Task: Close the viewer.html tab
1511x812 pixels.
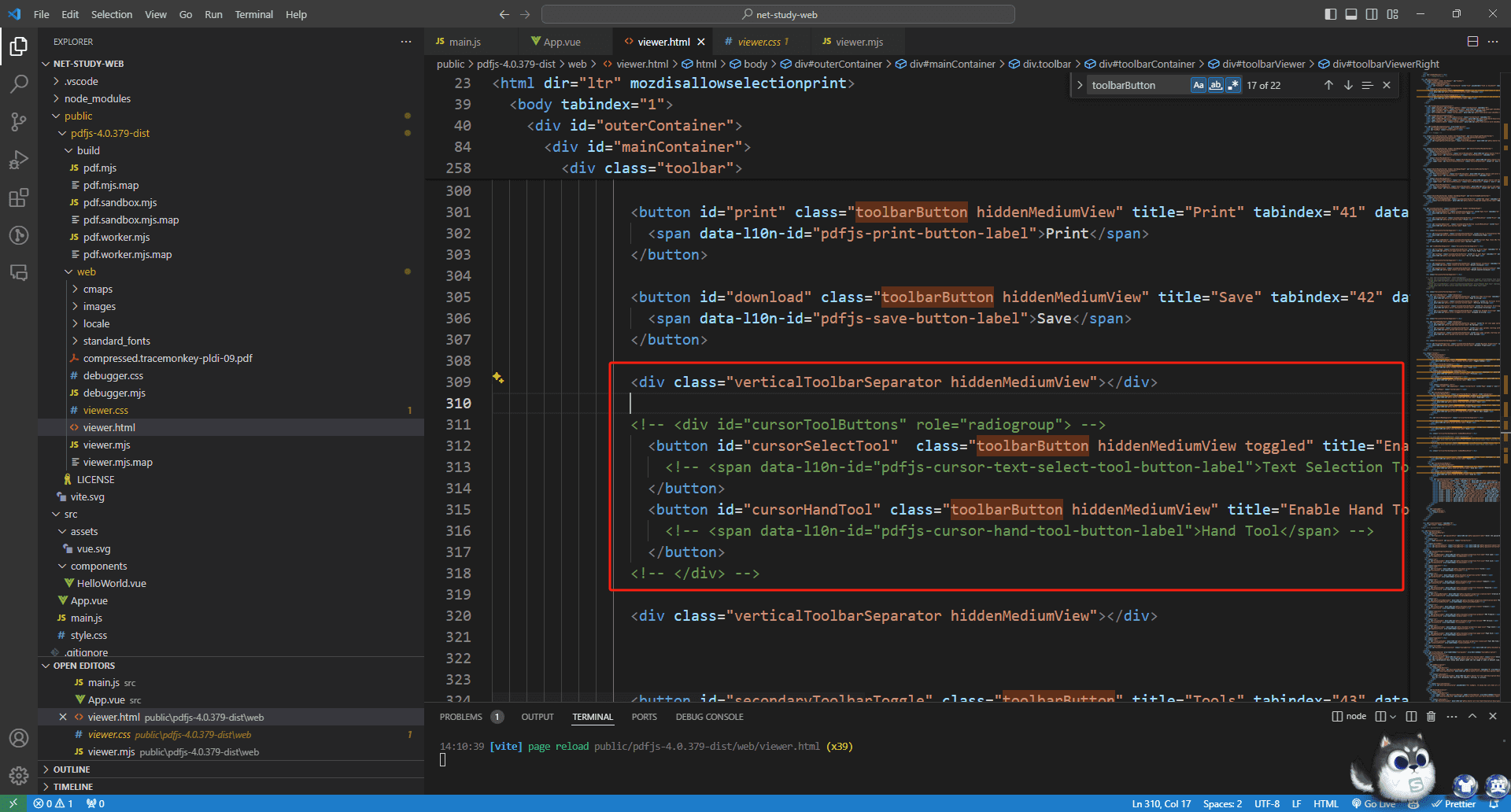Action: (x=701, y=42)
